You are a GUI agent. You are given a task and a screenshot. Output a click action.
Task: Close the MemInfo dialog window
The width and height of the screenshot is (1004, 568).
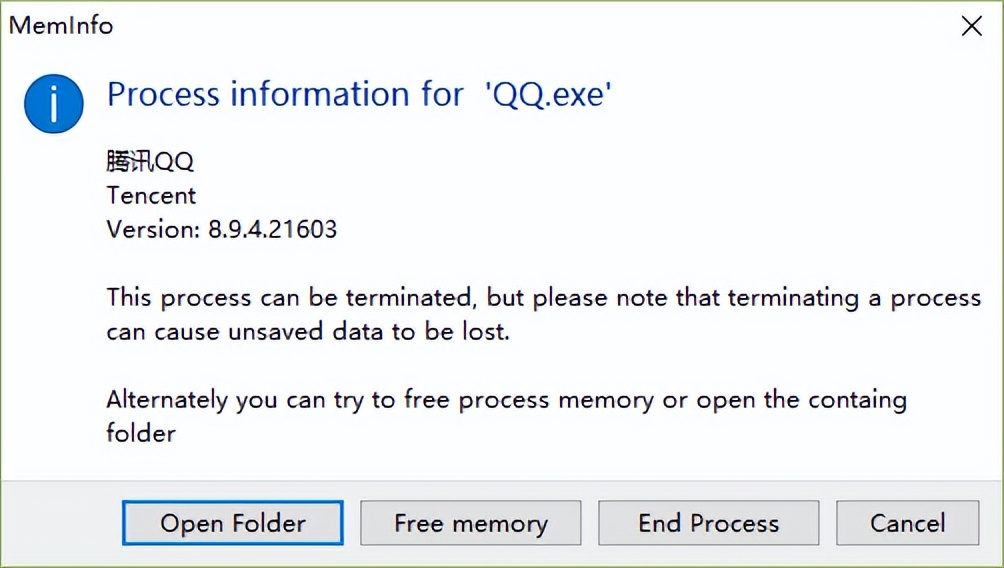(x=971, y=26)
